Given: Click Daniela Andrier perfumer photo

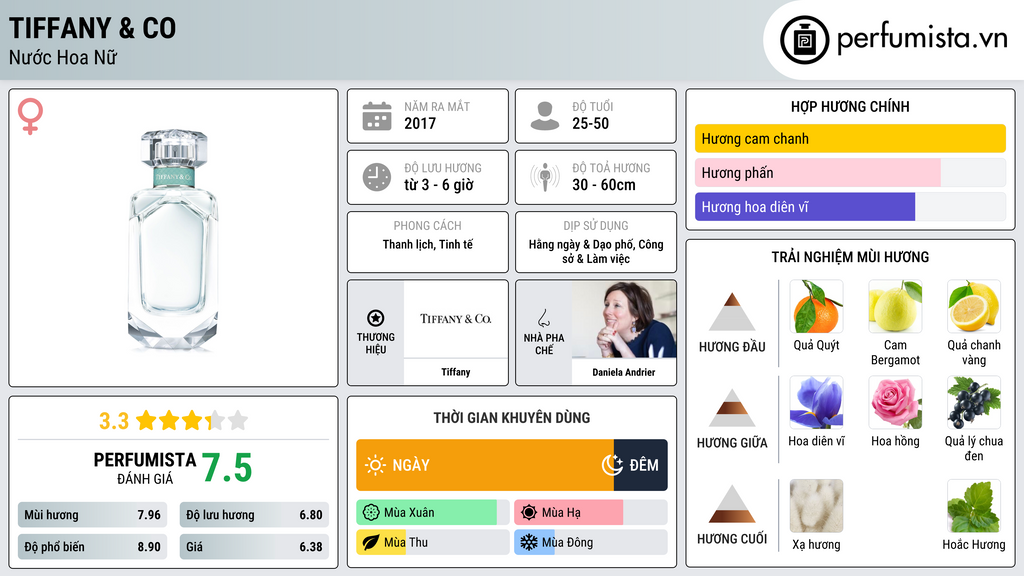Looking at the screenshot, I should (624, 320).
